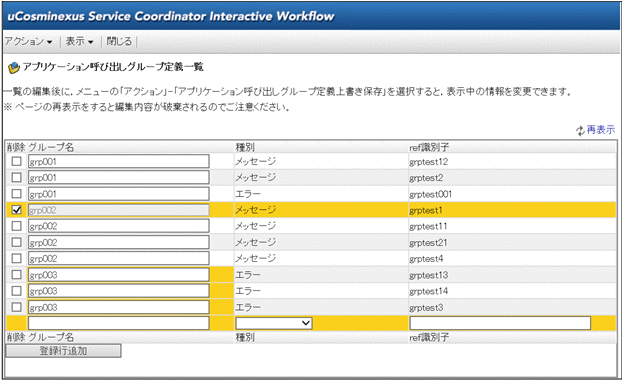This screenshot has height=381, width=623.
Task: Click 閉じる in the menu bar
Action: [119, 41]
